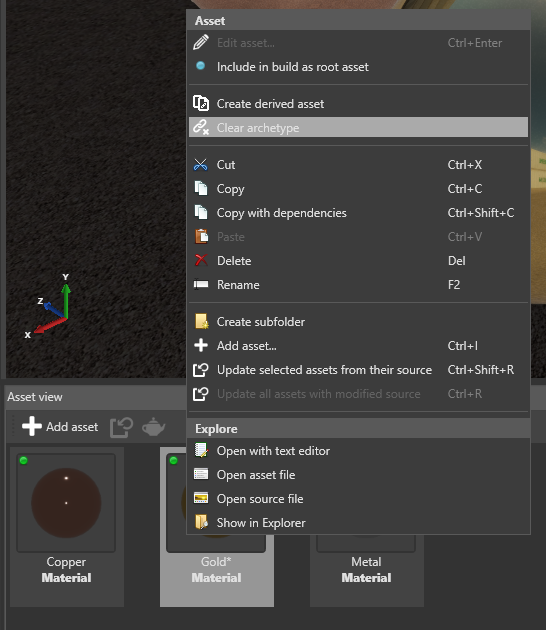This screenshot has width=546, height=630.
Task: Select Update selected assets from their source
Action: pos(358,370)
